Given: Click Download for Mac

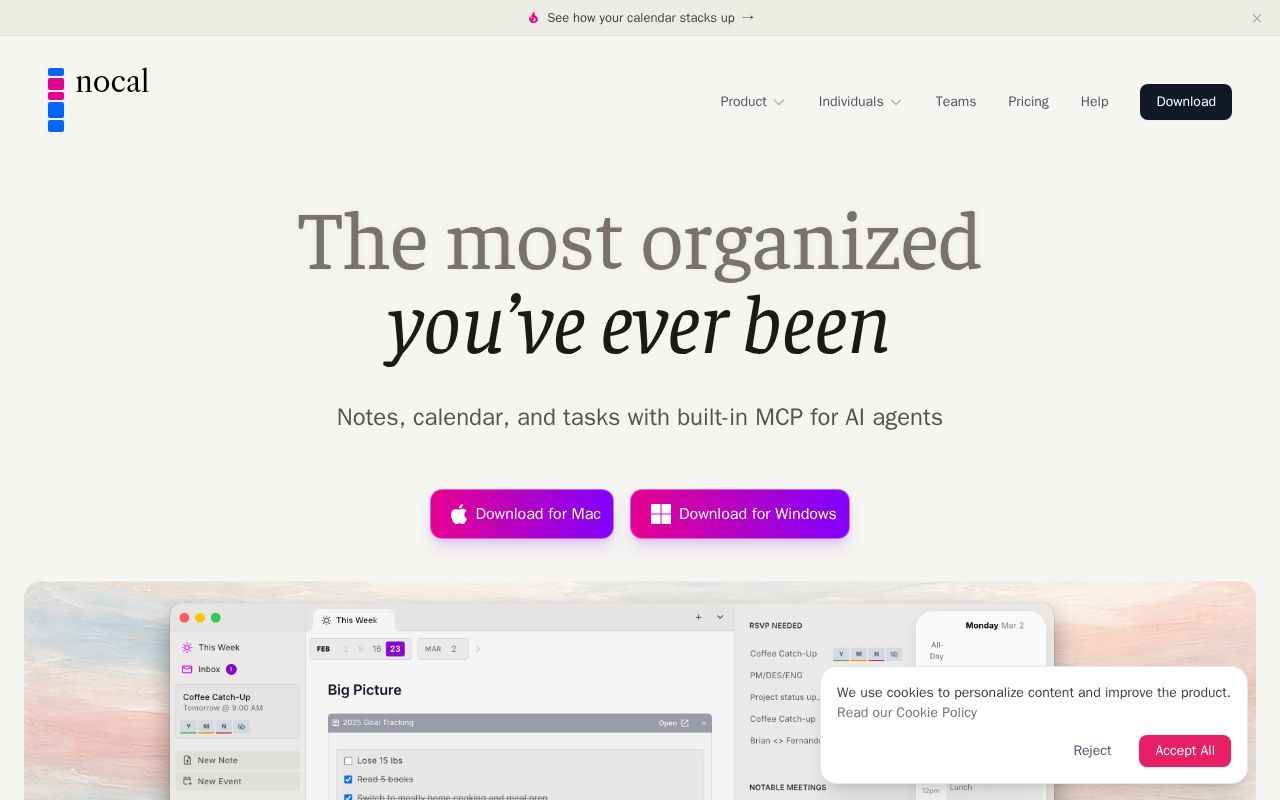Looking at the screenshot, I should (522, 514).
